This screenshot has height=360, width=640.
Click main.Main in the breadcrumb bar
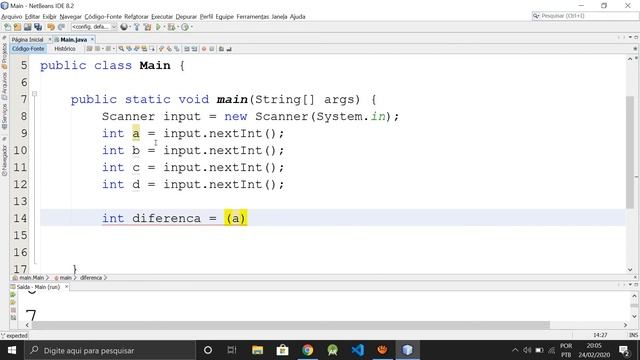(31, 278)
